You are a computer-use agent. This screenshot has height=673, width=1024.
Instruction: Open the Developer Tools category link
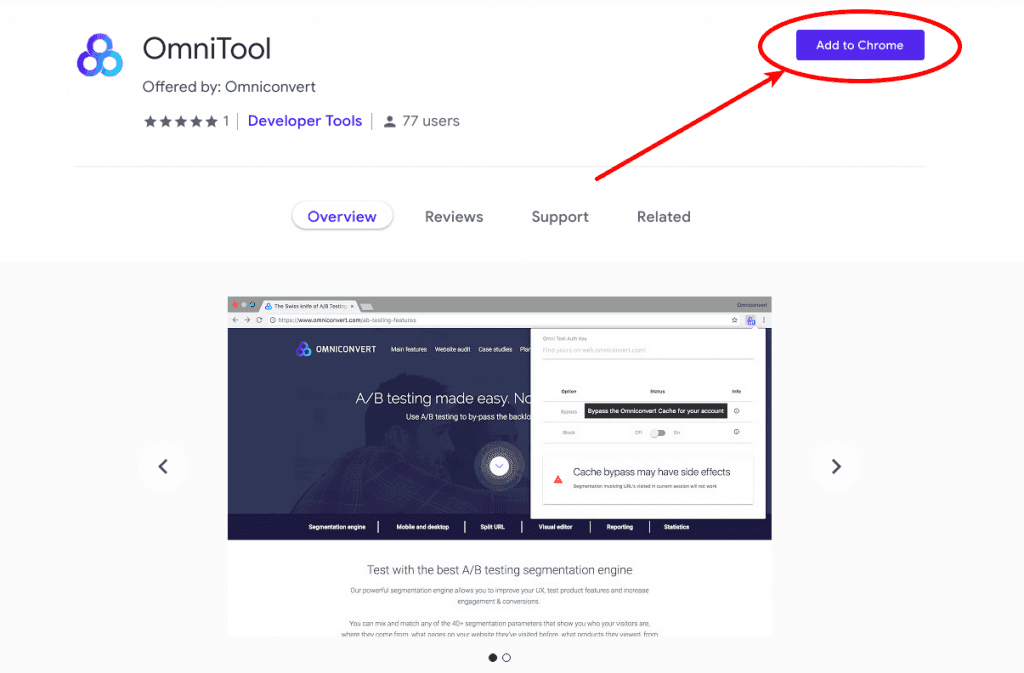pyautogui.click(x=304, y=121)
